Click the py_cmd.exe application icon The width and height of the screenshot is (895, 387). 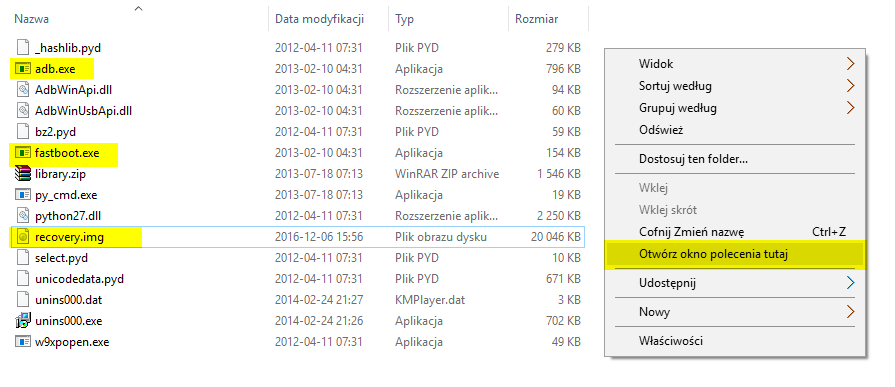point(23,195)
